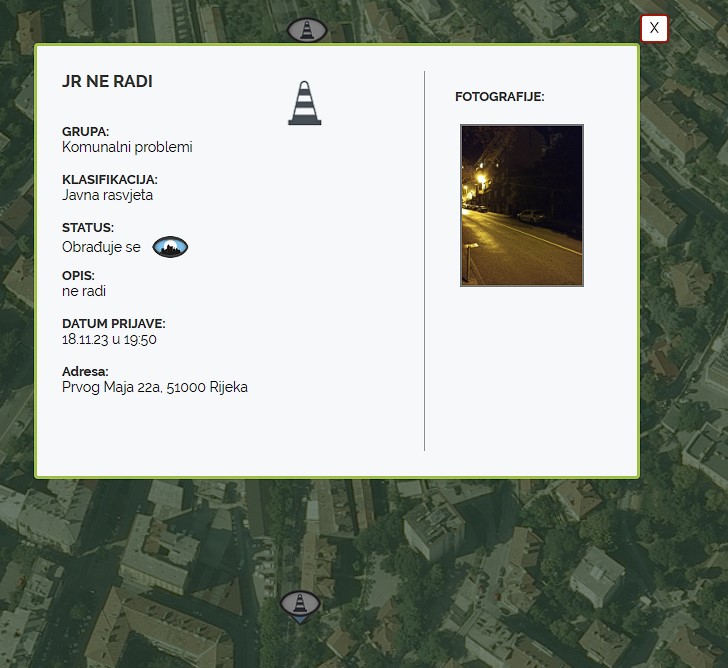Click the "JR NE RADI" report title
This screenshot has height=668, width=728.
coord(107,82)
